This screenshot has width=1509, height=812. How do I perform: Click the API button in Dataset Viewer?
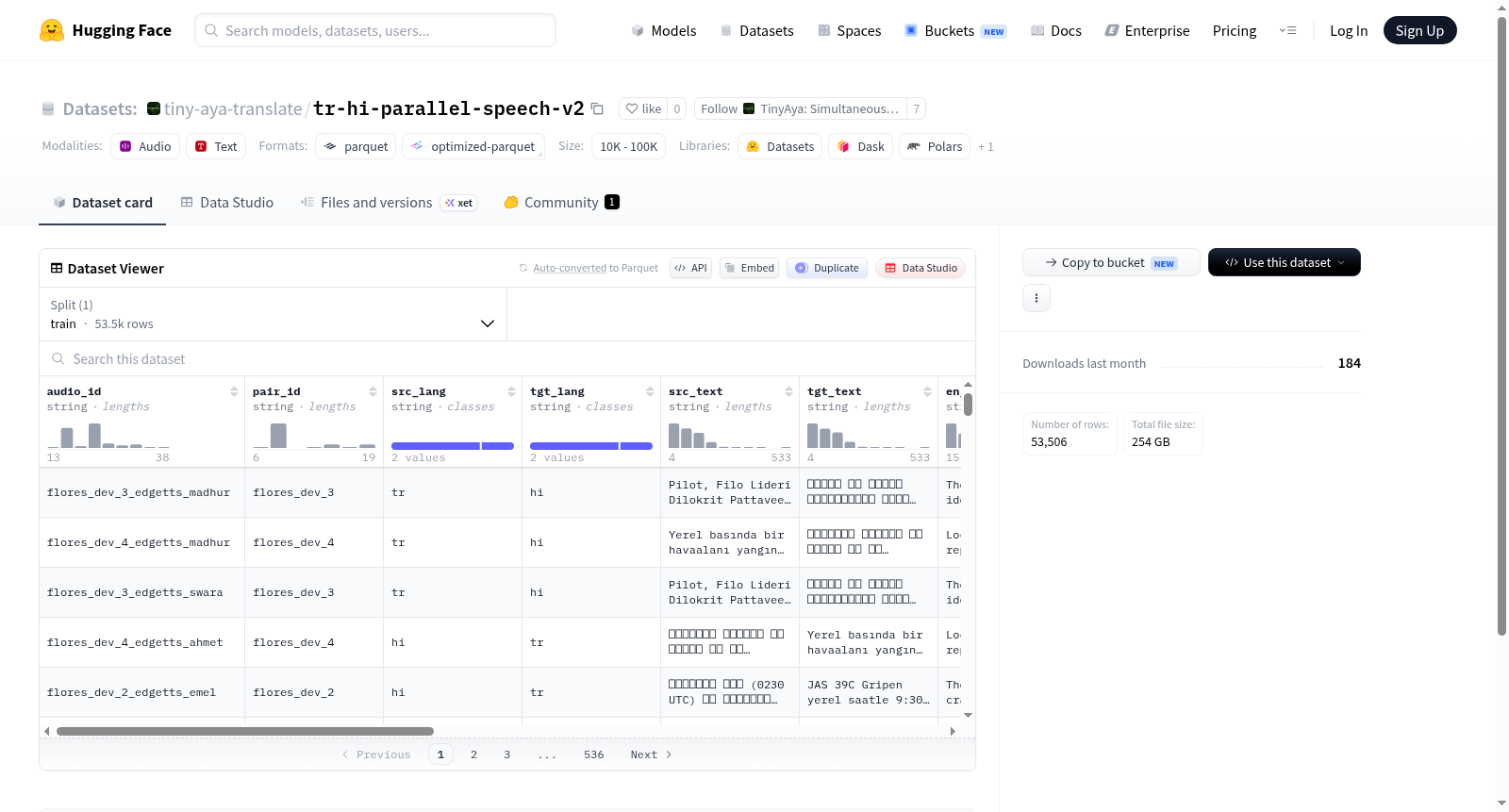(690, 268)
